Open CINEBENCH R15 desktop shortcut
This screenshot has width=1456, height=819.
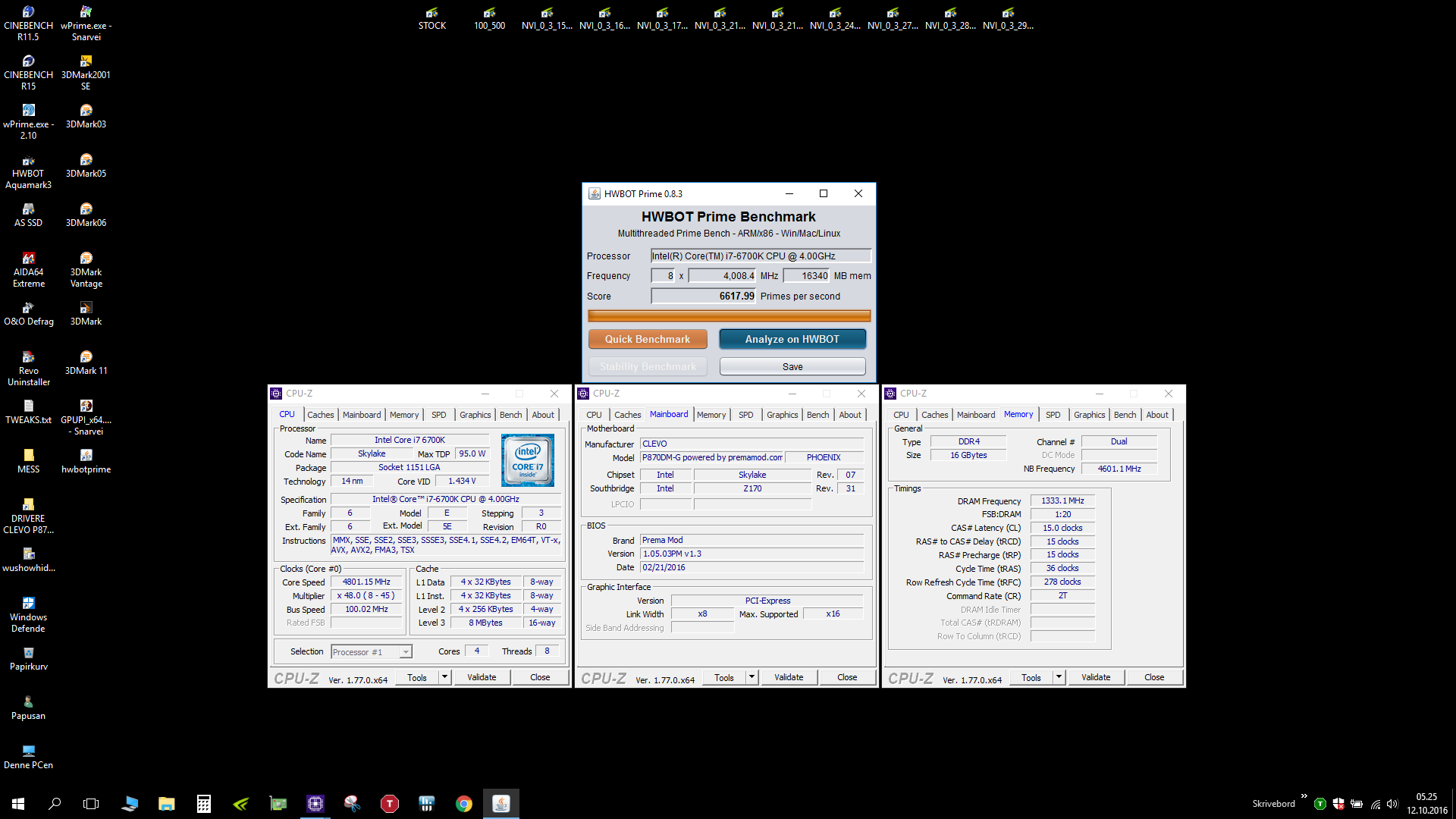tap(28, 72)
